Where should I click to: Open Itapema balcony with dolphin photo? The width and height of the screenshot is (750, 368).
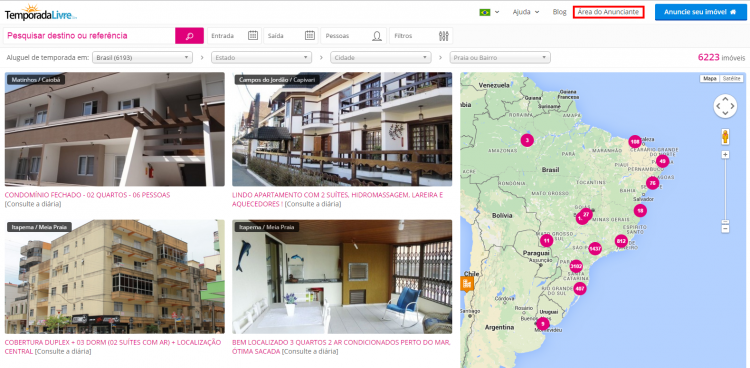tap(342, 277)
